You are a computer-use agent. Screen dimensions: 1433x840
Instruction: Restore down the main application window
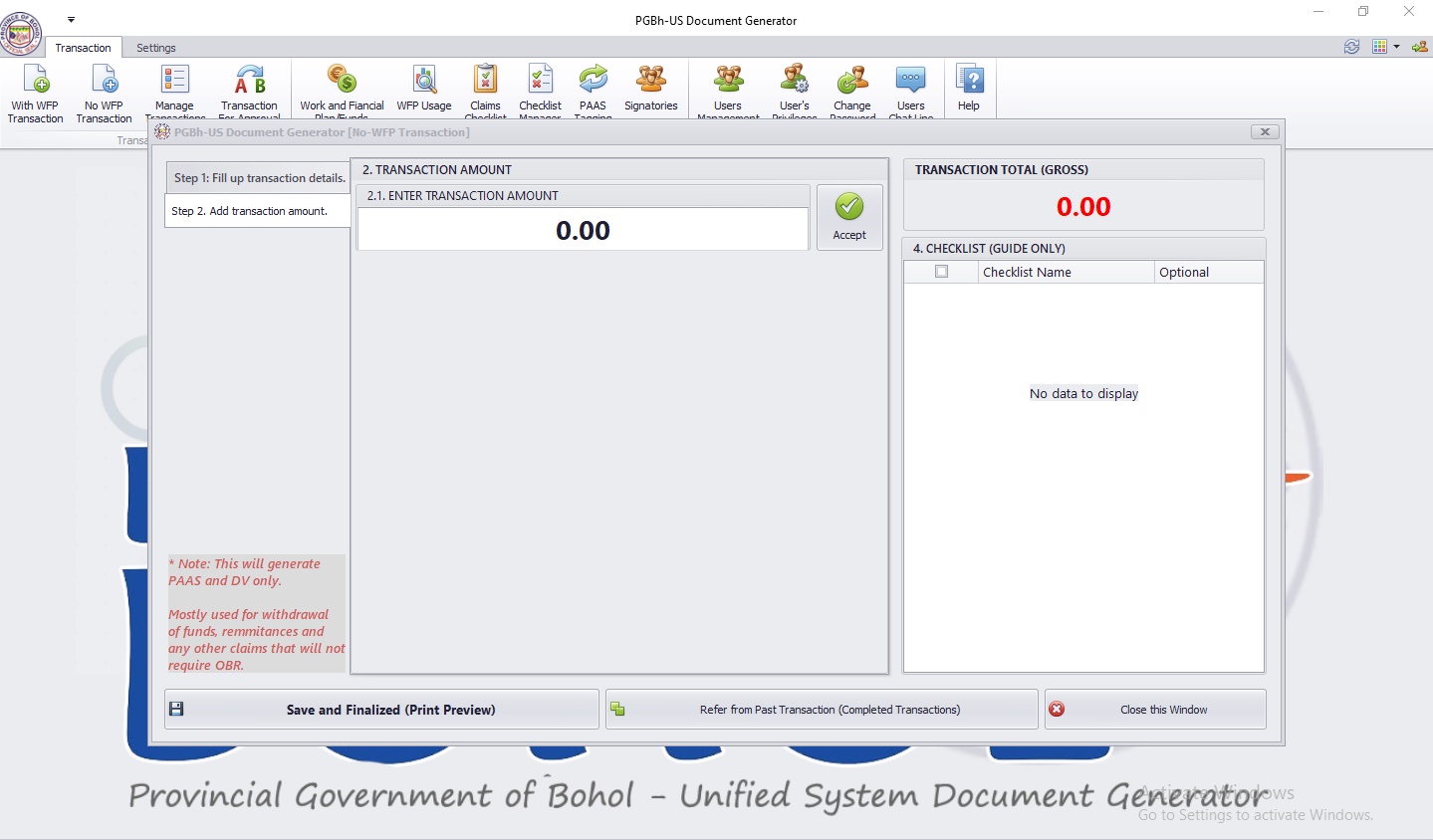pos(1363,12)
